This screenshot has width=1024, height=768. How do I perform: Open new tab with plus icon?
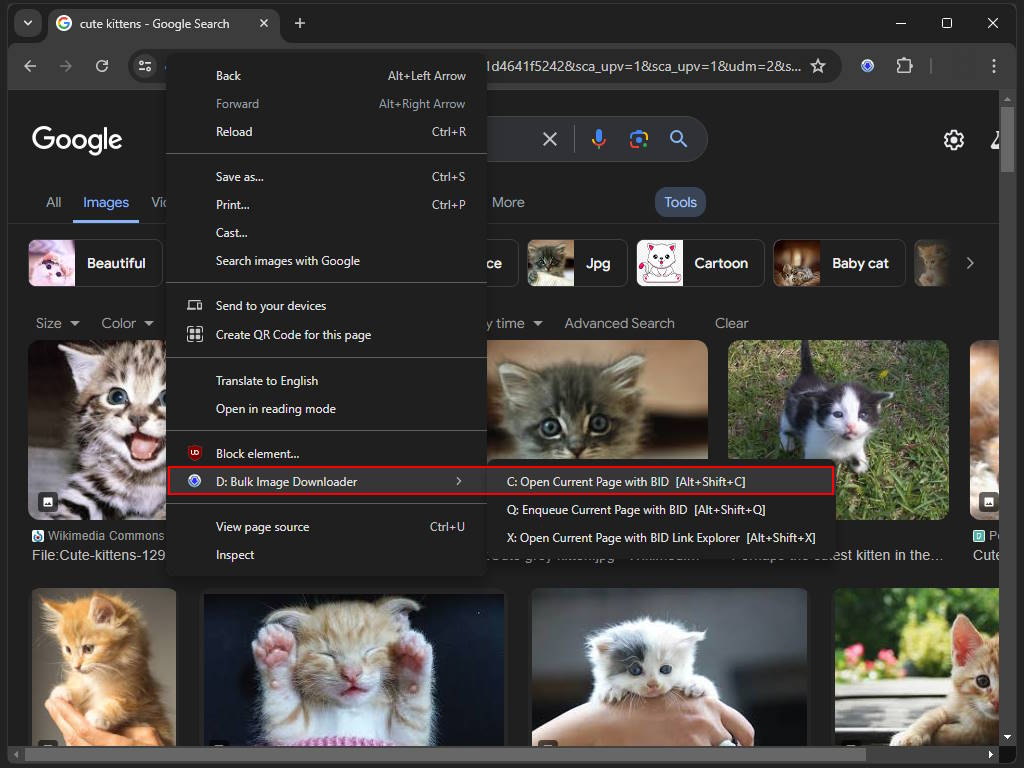click(300, 24)
